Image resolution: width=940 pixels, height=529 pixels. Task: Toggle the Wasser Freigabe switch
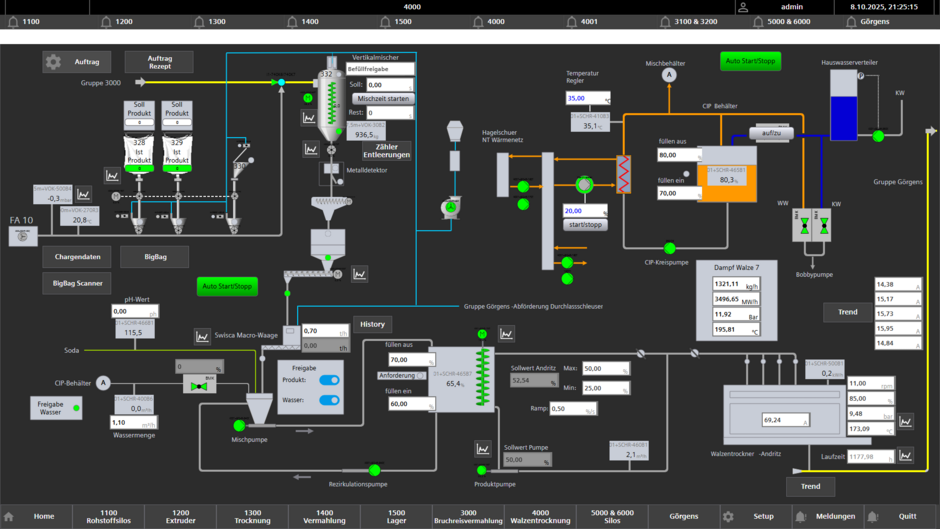coord(328,400)
